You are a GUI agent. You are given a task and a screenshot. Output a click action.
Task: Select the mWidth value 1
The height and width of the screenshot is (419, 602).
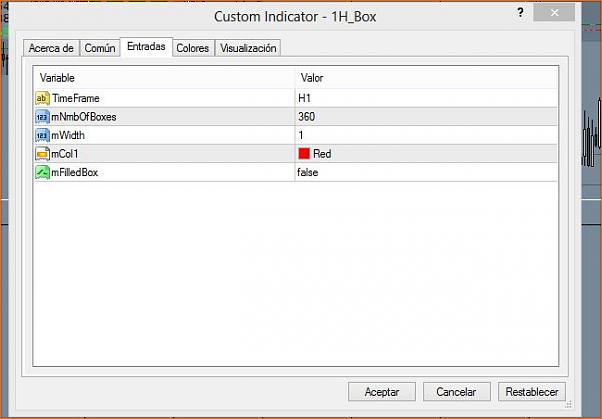tap(301, 135)
